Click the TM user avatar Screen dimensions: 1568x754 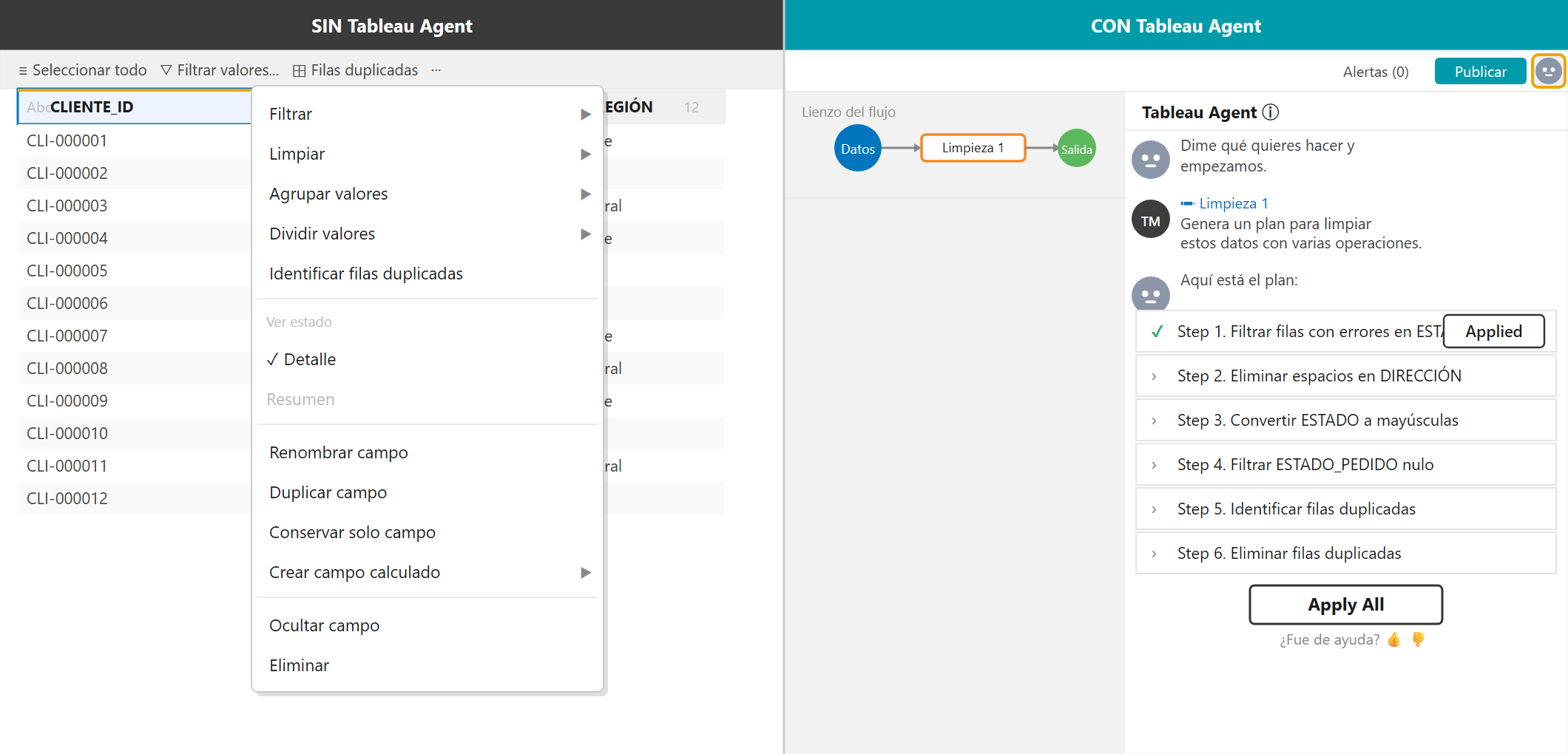1151,220
